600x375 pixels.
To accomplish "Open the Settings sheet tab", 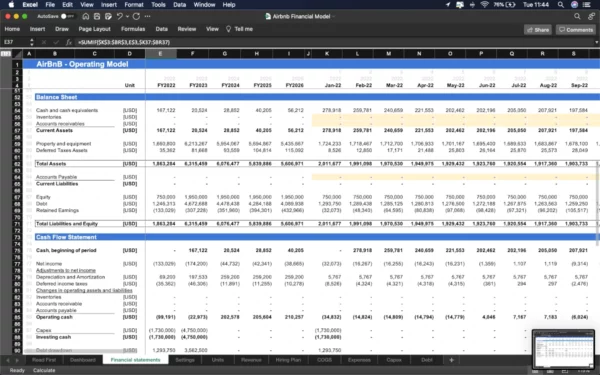I will click(185, 360).
